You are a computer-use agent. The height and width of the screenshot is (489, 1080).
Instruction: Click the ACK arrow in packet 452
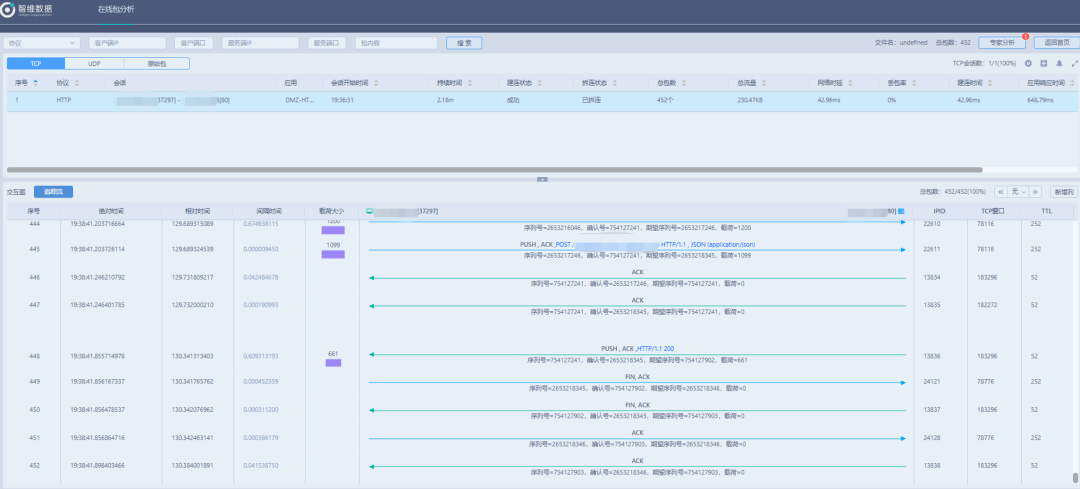637,466
